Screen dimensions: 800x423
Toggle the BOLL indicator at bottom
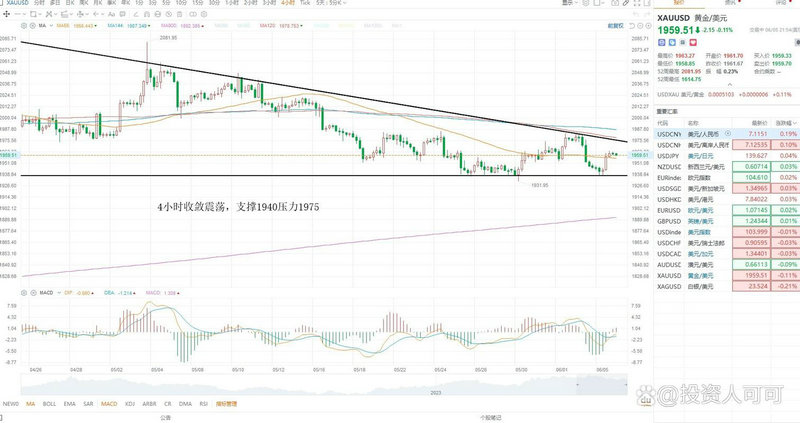52,403
